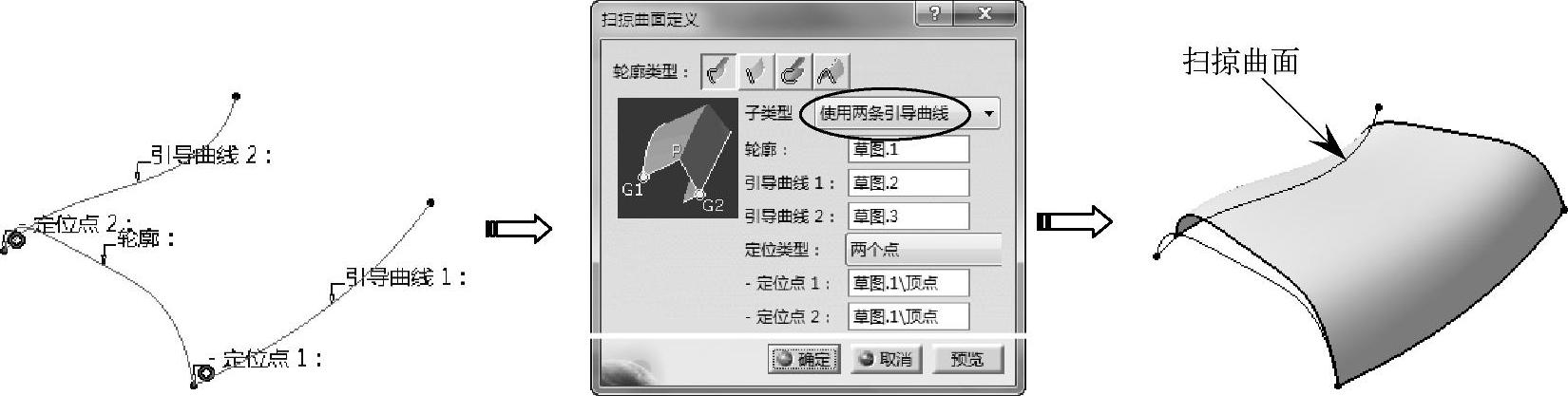The height and width of the screenshot is (396, 1568).
Task: Click the 引导曲线 1 field 草图.2
Action: [908, 183]
